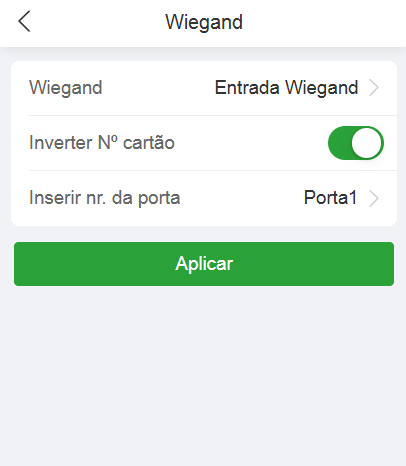The height and width of the screenshot is (466, 406).
Task: Open the Porta1 door selector
Action: tap(330, 198)
